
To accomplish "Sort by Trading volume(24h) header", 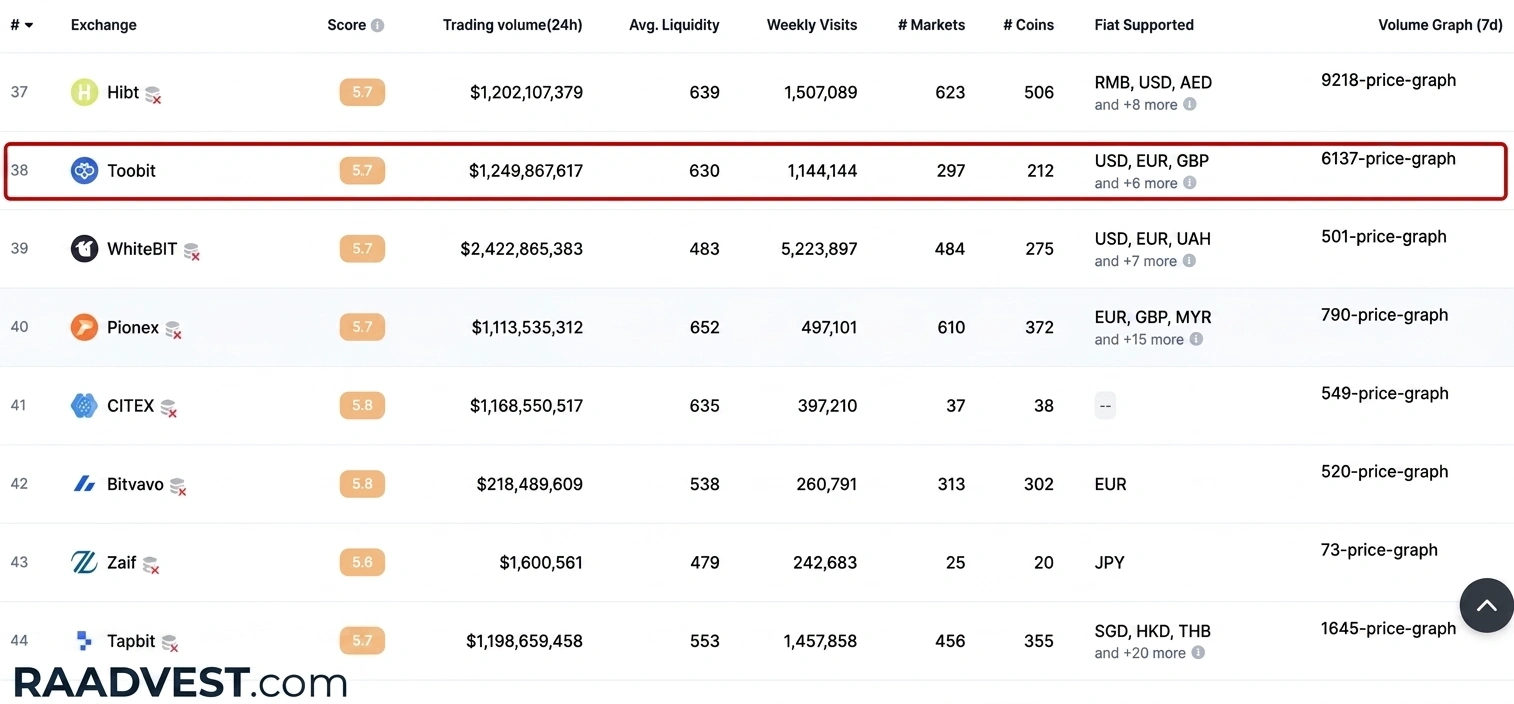I will tap(513, 25).
